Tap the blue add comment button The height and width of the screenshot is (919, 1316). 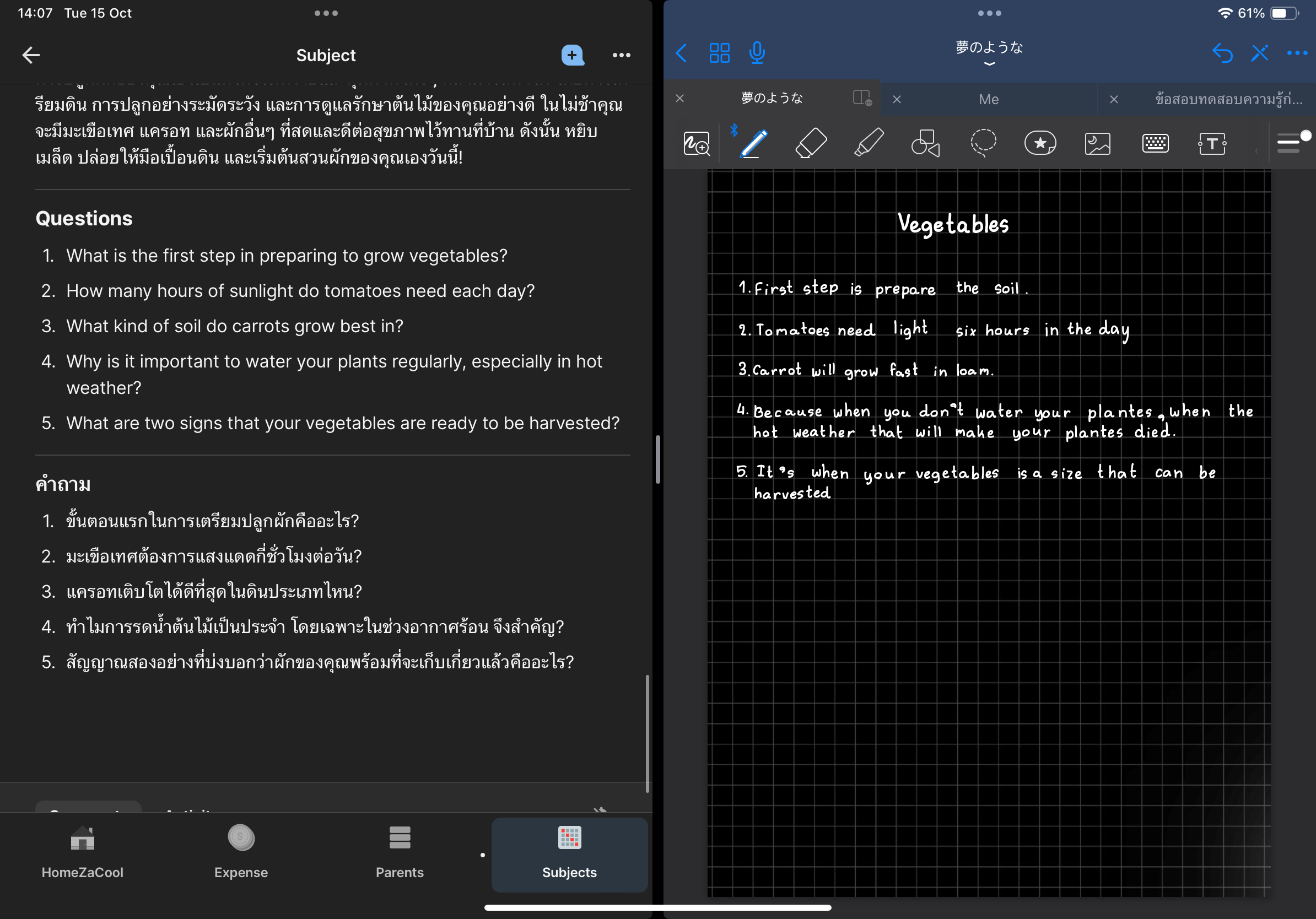(572, 55)
